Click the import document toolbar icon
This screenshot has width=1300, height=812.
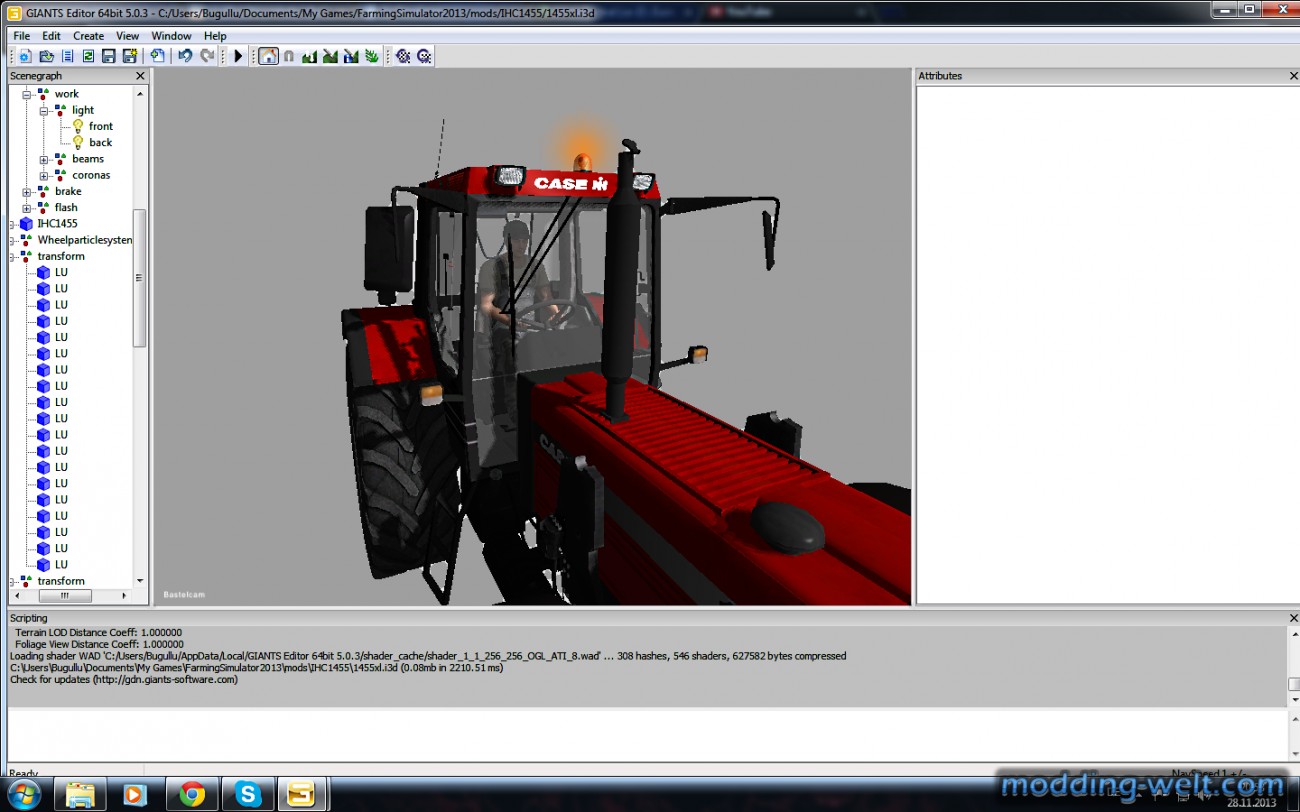point(157,56)
